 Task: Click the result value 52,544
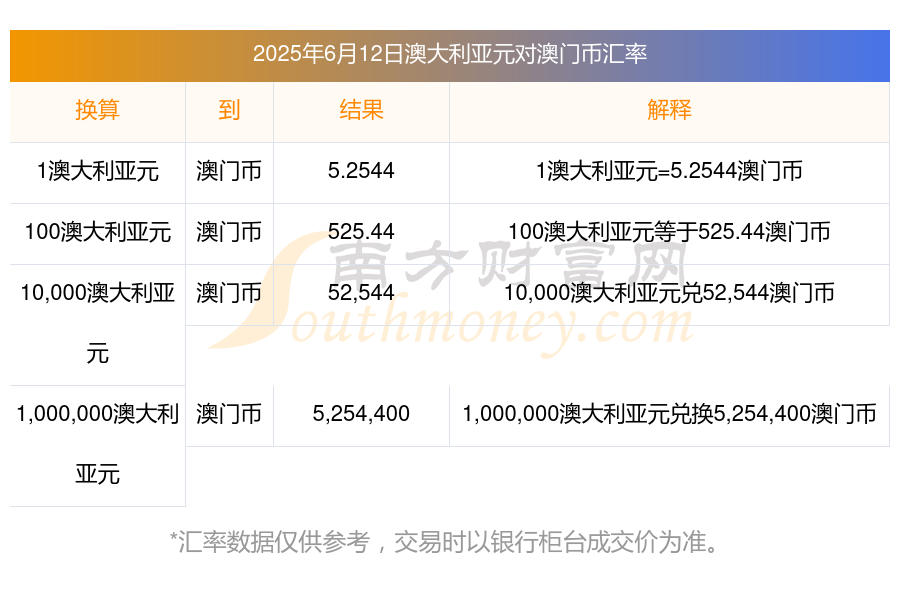pos(361,293)
